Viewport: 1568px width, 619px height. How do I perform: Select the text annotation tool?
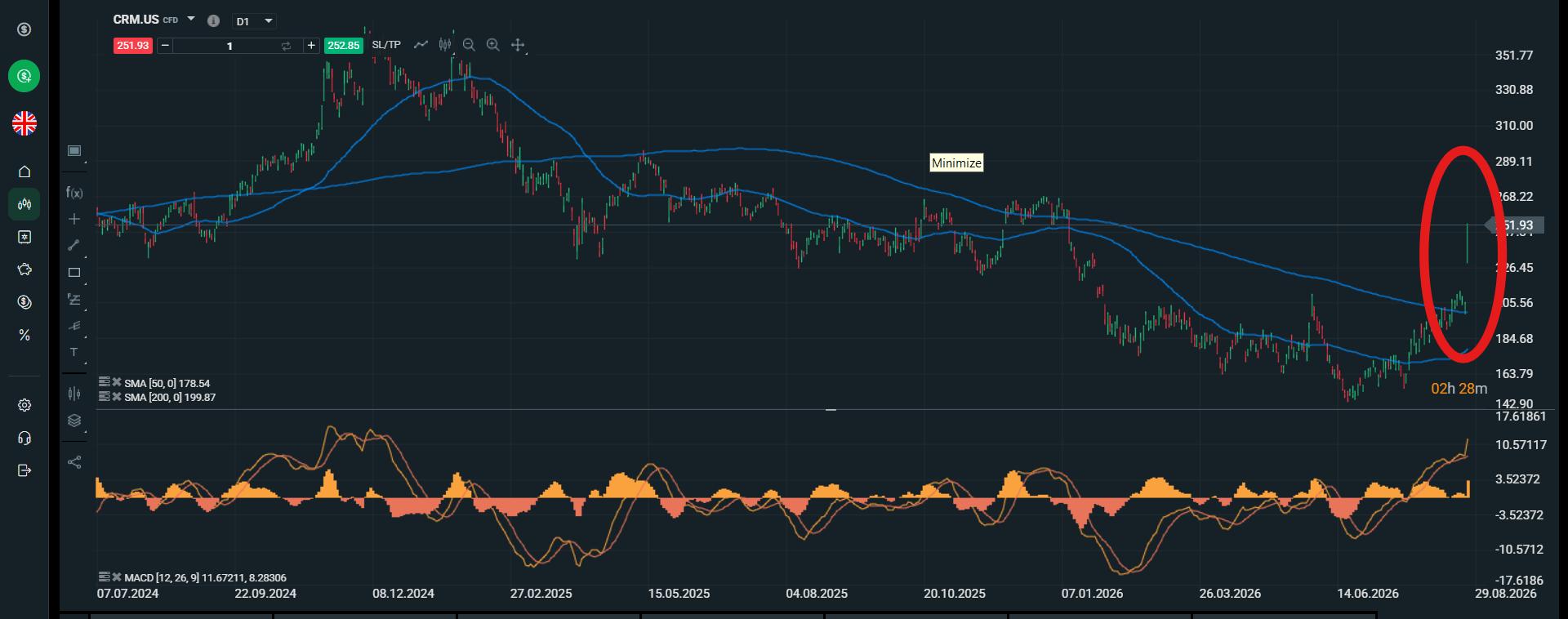pos(74,352)
